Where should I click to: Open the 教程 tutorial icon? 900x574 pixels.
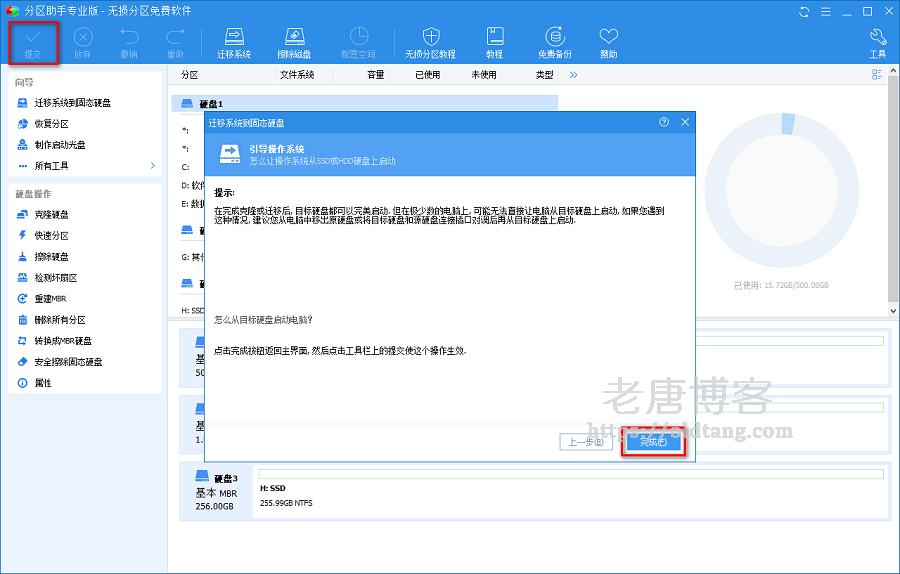494,41
